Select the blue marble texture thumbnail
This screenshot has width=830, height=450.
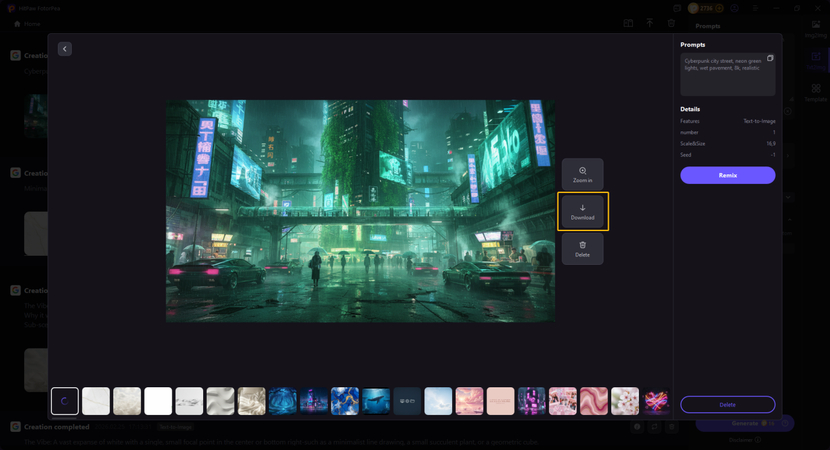(345, 401)
